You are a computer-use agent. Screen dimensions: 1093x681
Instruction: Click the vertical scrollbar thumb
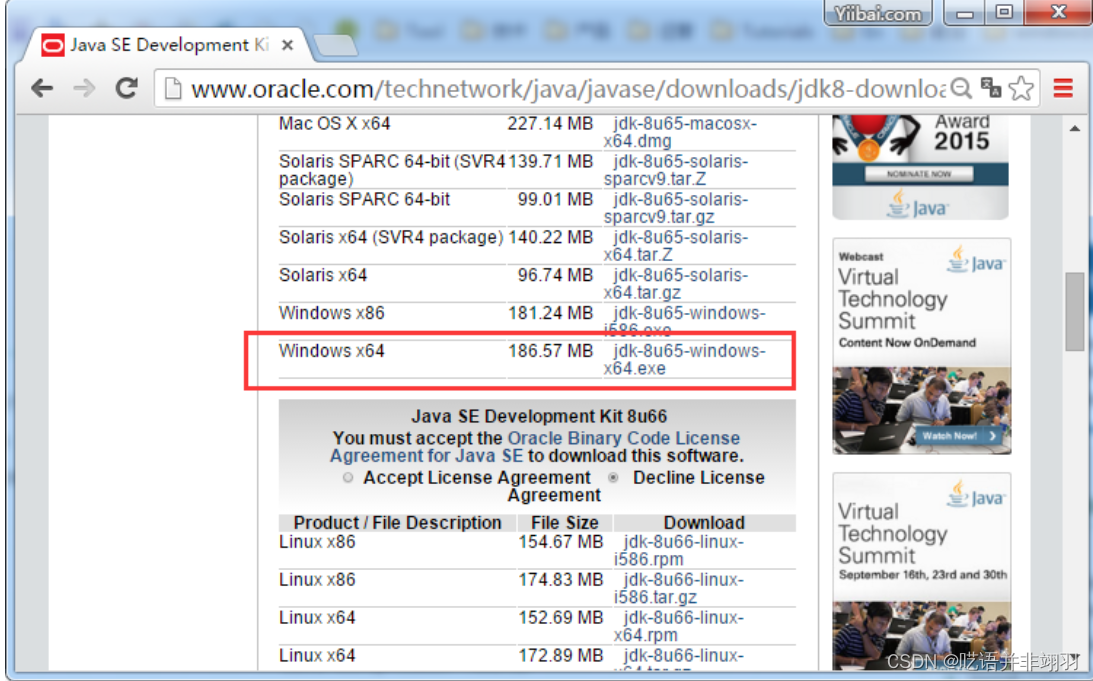click(x=1074, y=312)
